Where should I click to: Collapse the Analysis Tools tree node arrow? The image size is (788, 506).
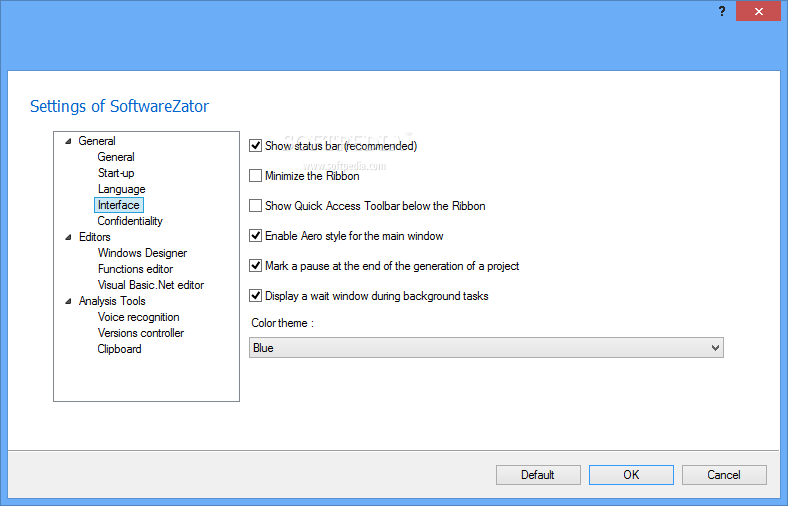coord(68,301)
